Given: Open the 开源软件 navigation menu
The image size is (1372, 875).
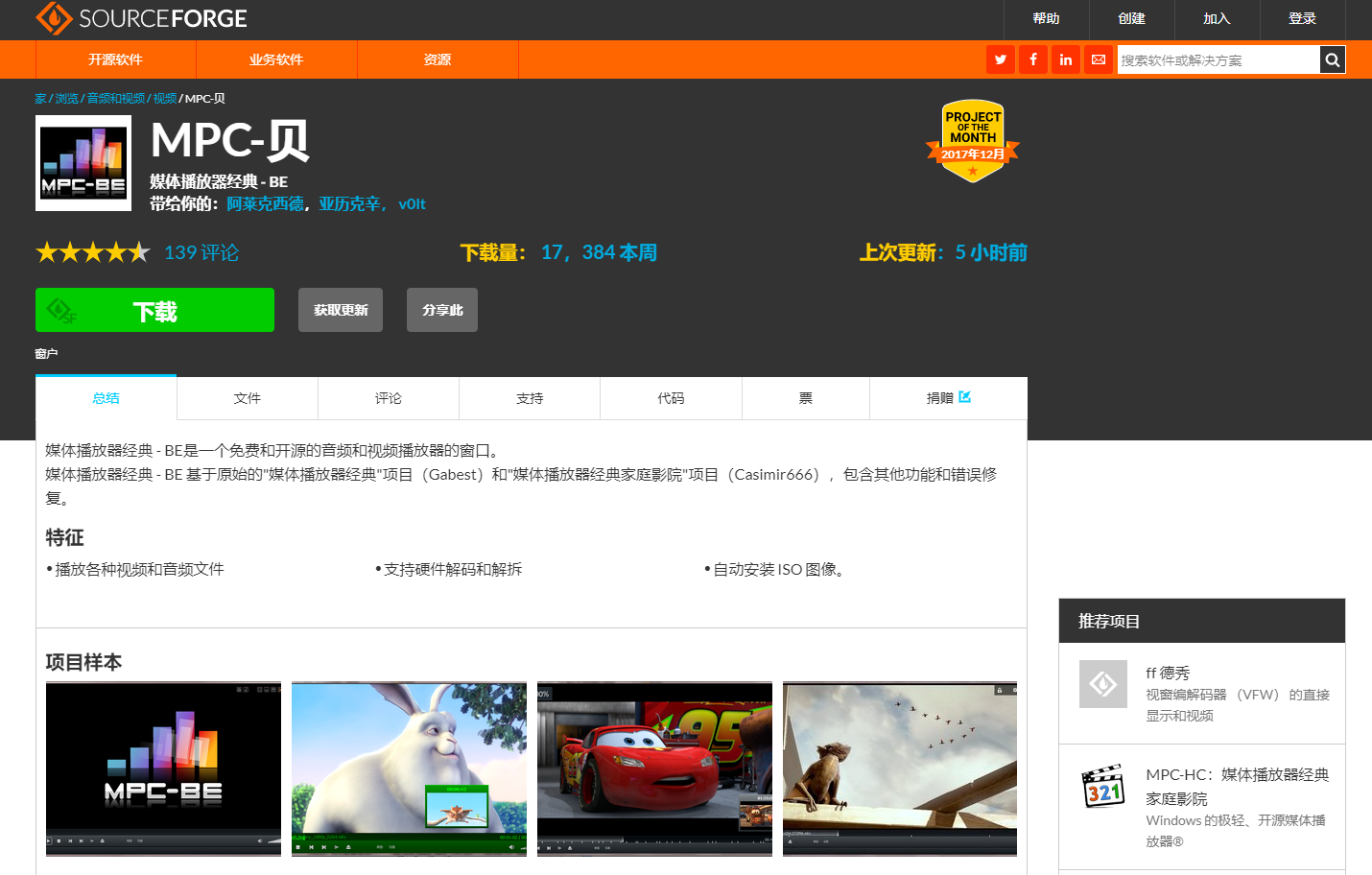Looking at the screenshot, I should 116,59.
